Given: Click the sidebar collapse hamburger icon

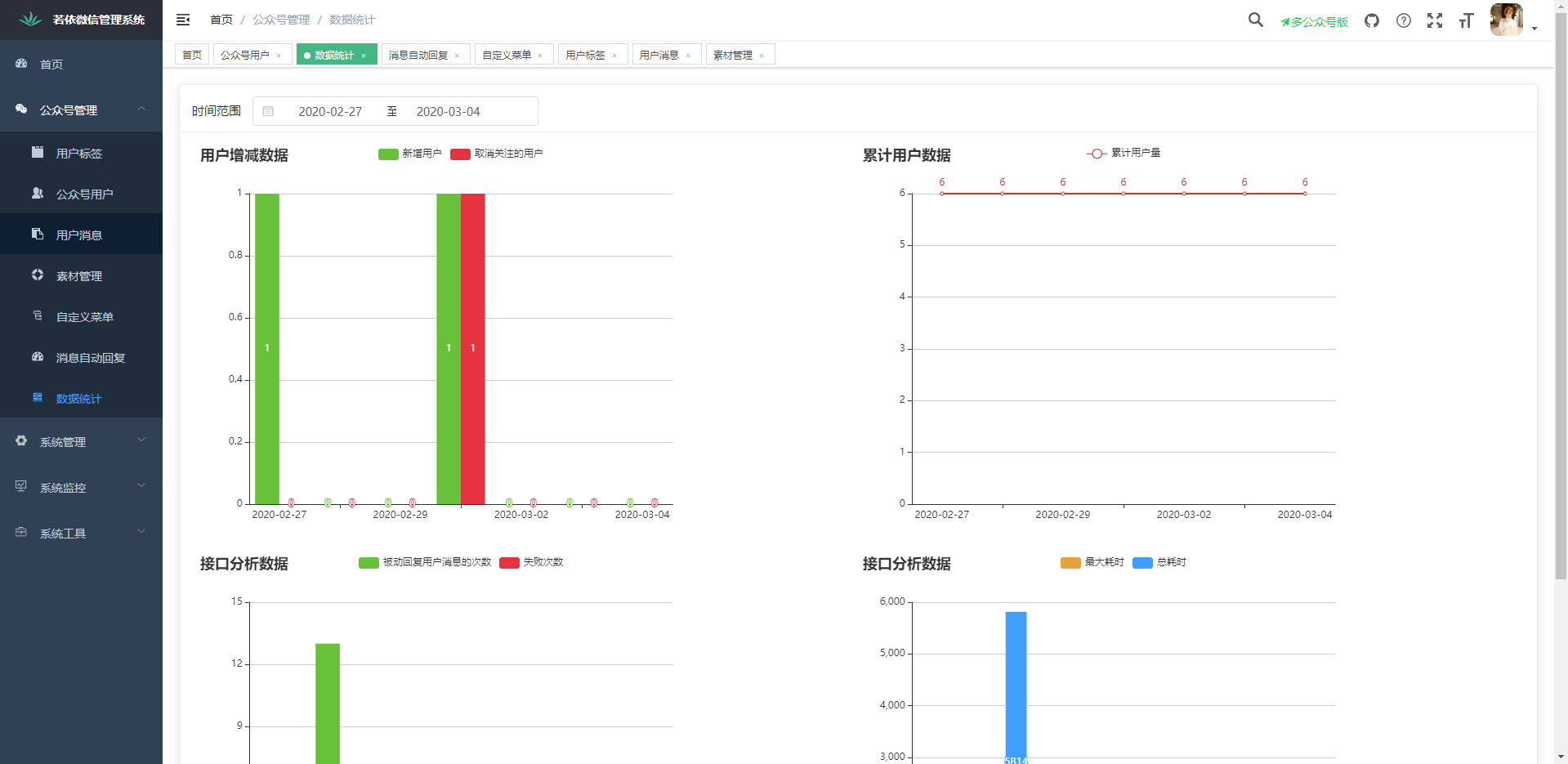Looking at the screenshot, I should [183, 20].
